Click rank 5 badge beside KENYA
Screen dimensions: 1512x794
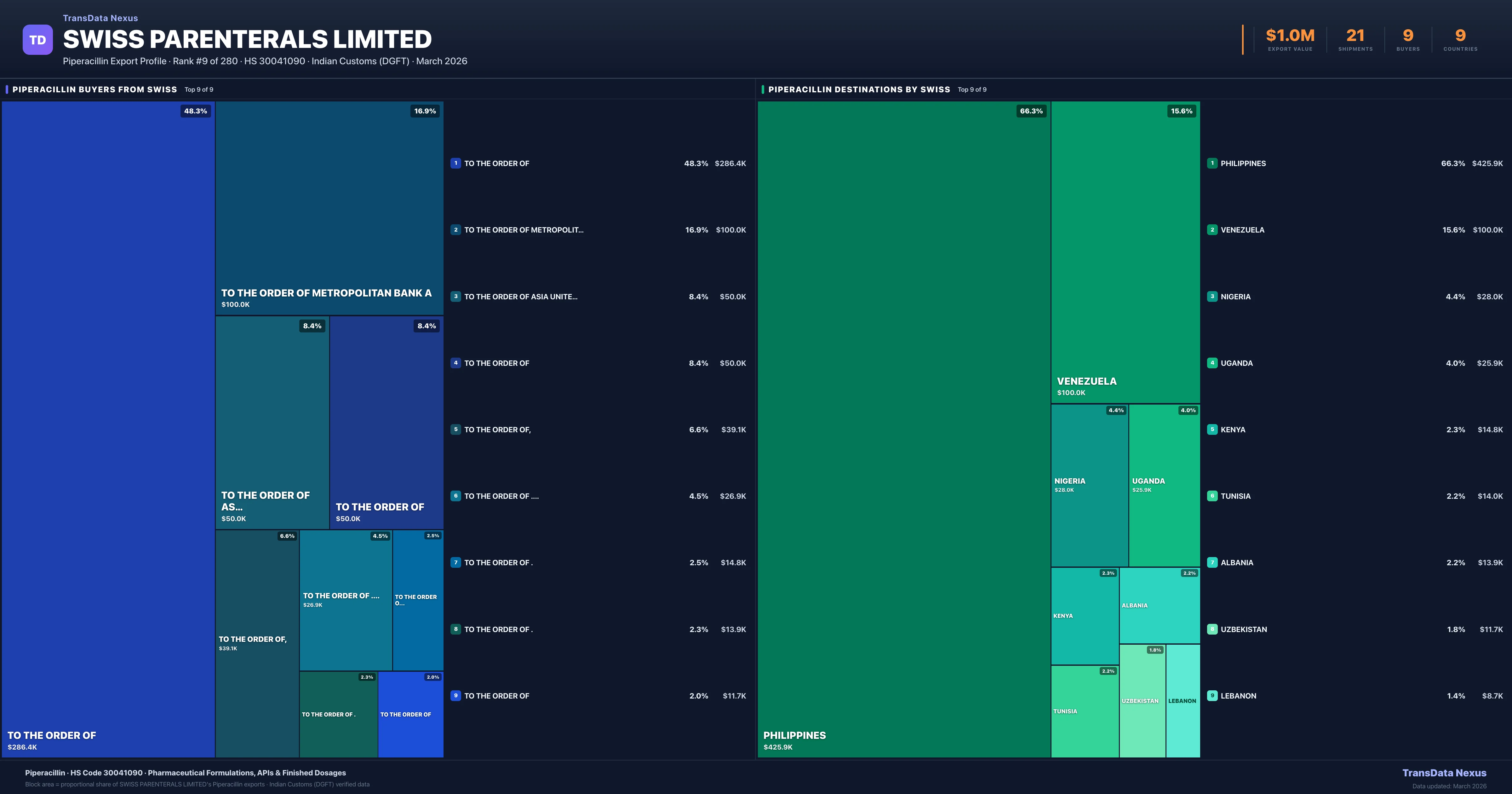click(1212, 429)
